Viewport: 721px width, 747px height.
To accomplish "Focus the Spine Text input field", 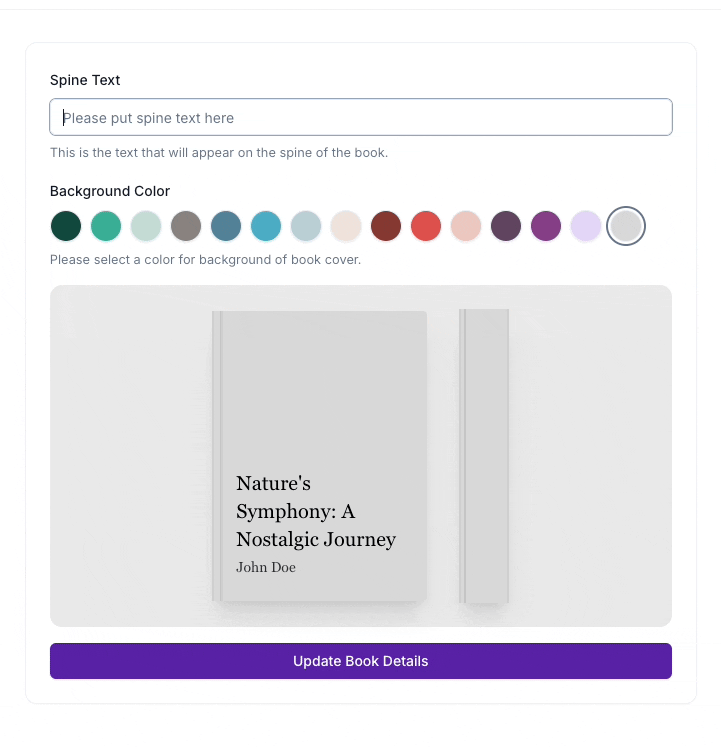I will click(360, 117).
